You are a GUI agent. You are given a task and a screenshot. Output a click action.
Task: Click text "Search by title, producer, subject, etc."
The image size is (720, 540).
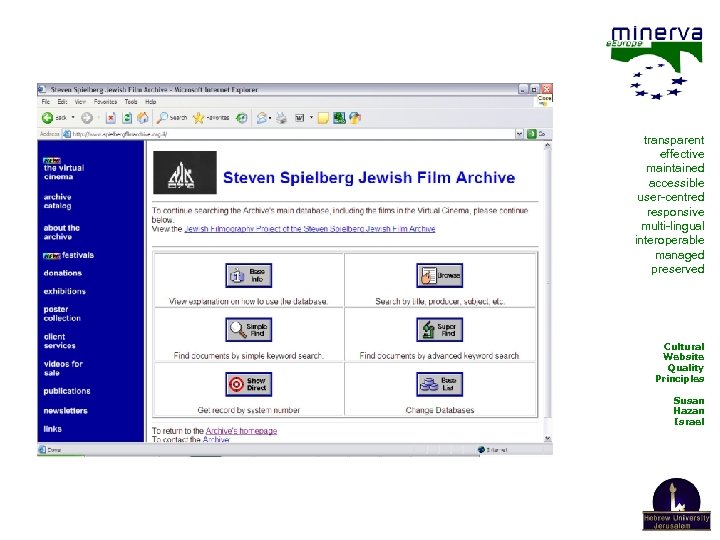coord(439,301)
